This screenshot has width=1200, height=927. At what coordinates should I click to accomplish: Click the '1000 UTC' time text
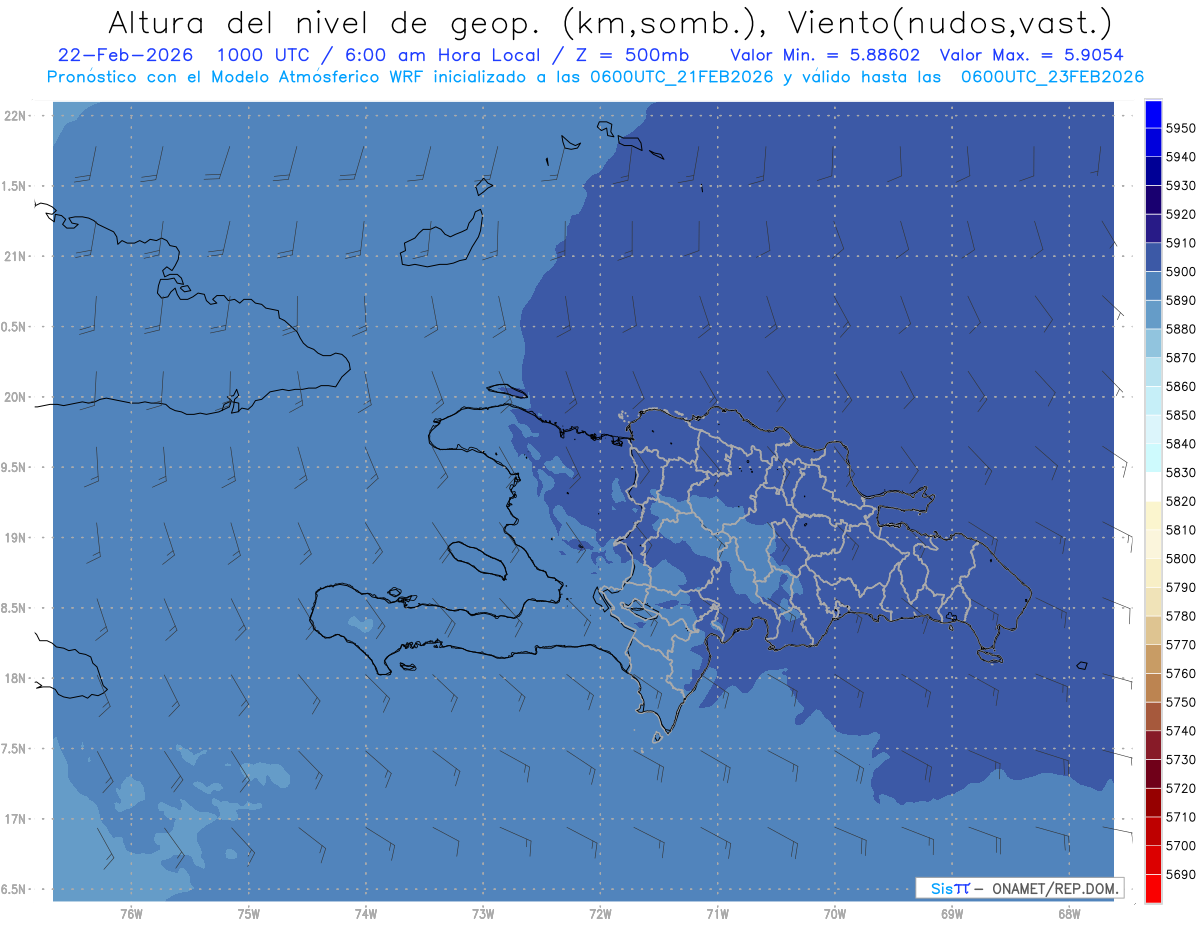[265, 55]
